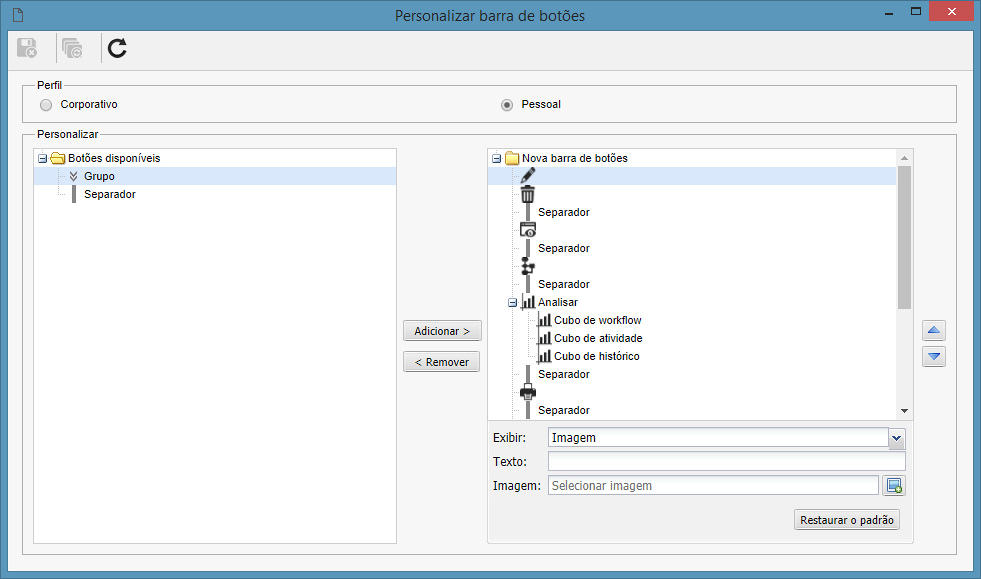Select the printer icon row
The width and height of the screenshot is (981, 579).
pos(528,392)
